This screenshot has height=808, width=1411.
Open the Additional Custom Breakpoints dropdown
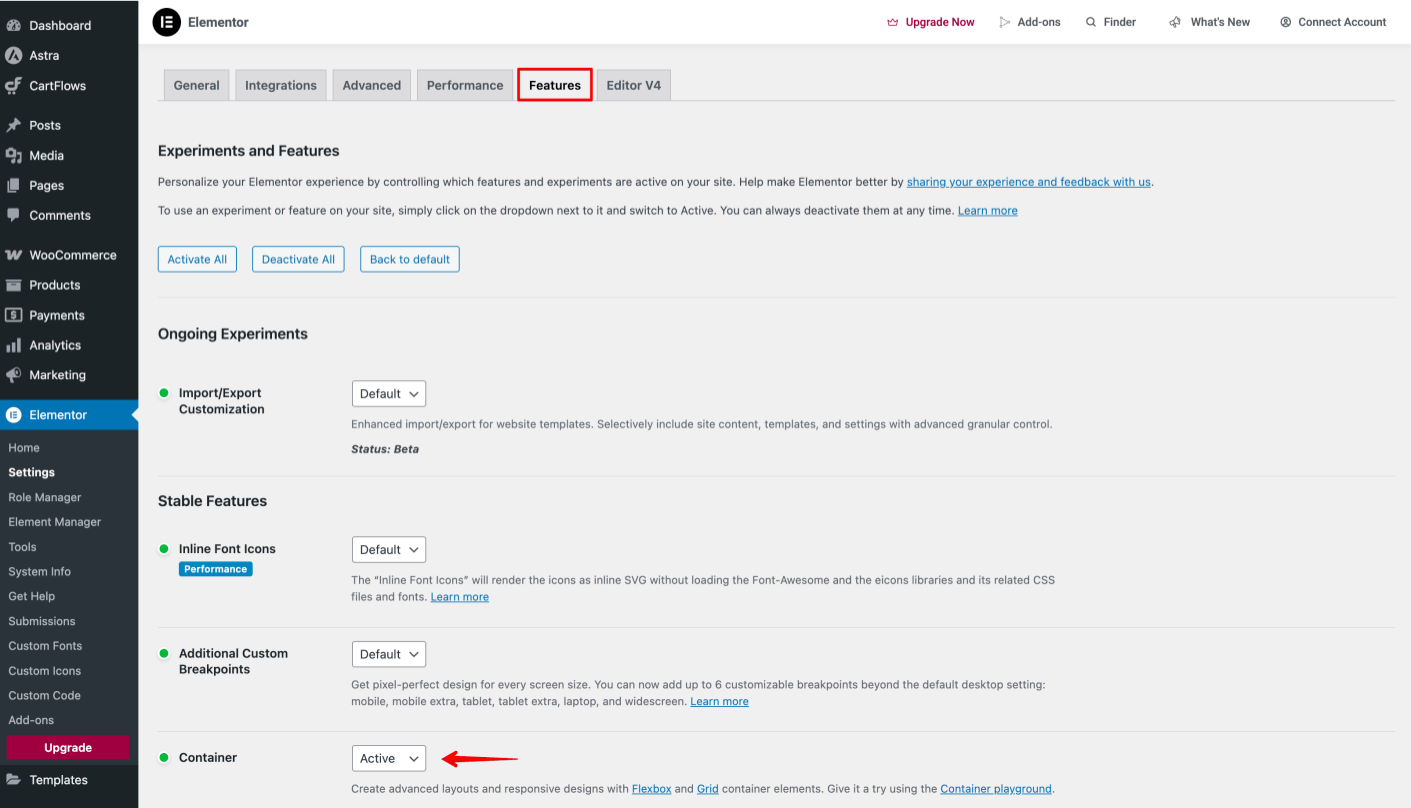click(x=388, y=654)
